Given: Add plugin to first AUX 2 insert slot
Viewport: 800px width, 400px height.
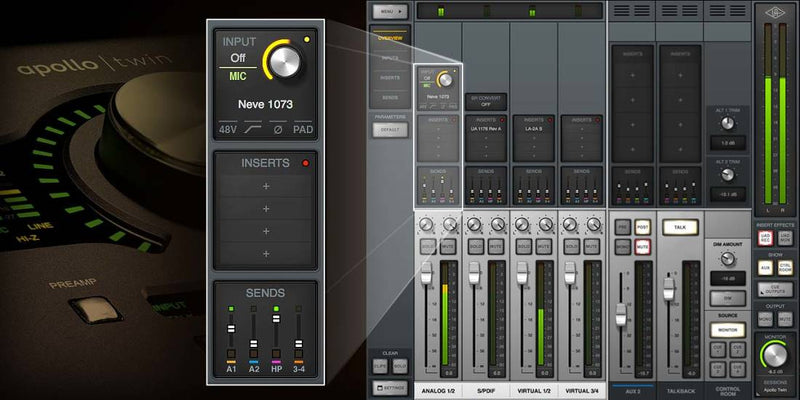Looking at the screenshot, I should (633, 74).
